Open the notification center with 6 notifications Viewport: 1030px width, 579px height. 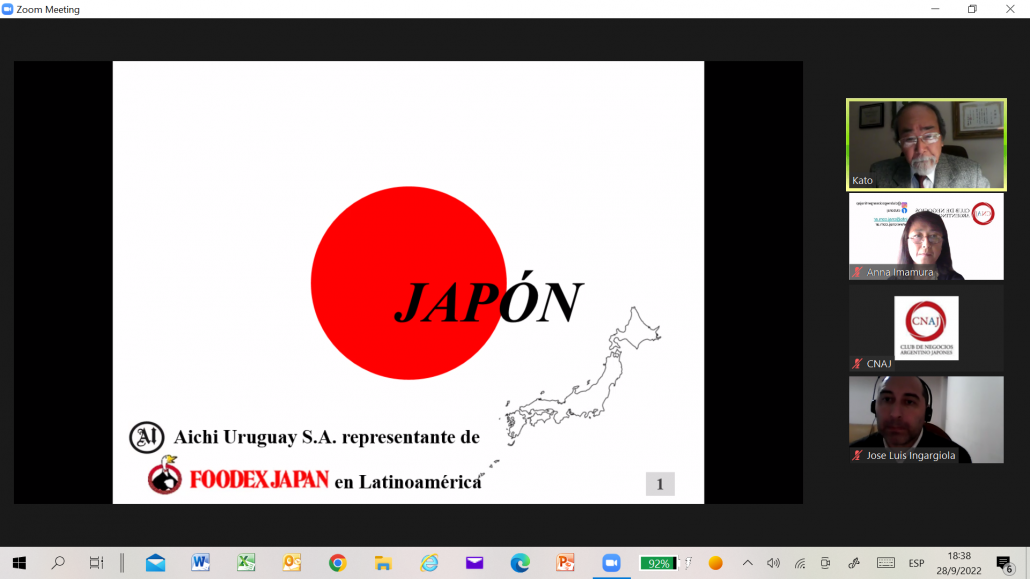click(1004, 564)
